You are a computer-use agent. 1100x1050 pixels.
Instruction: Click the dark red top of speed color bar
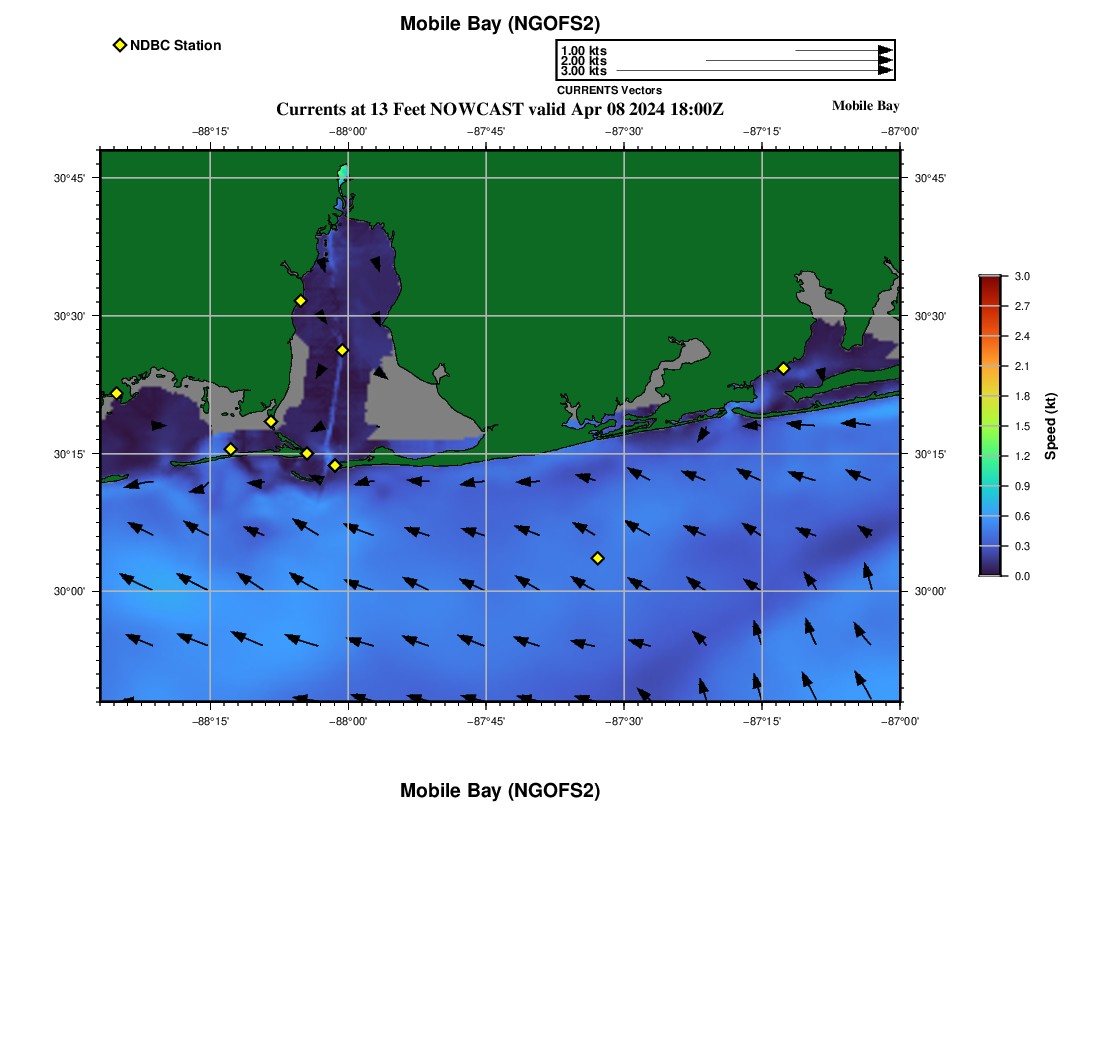coord(989,283)
